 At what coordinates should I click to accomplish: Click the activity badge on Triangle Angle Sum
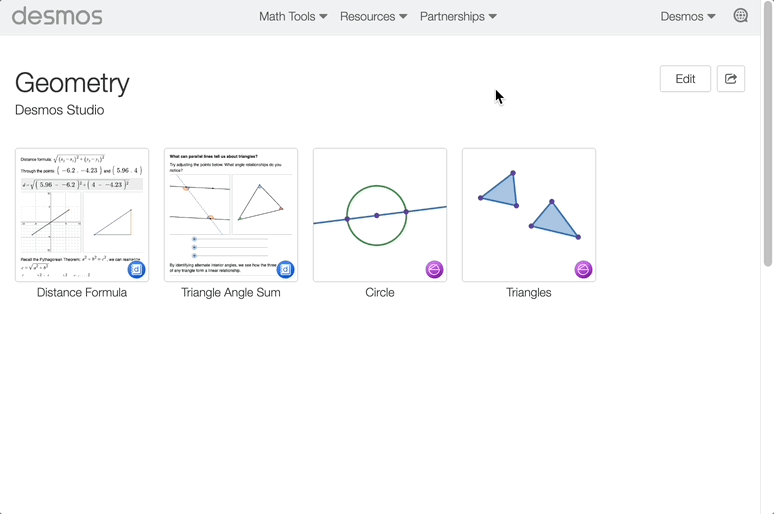pos(285,270)
